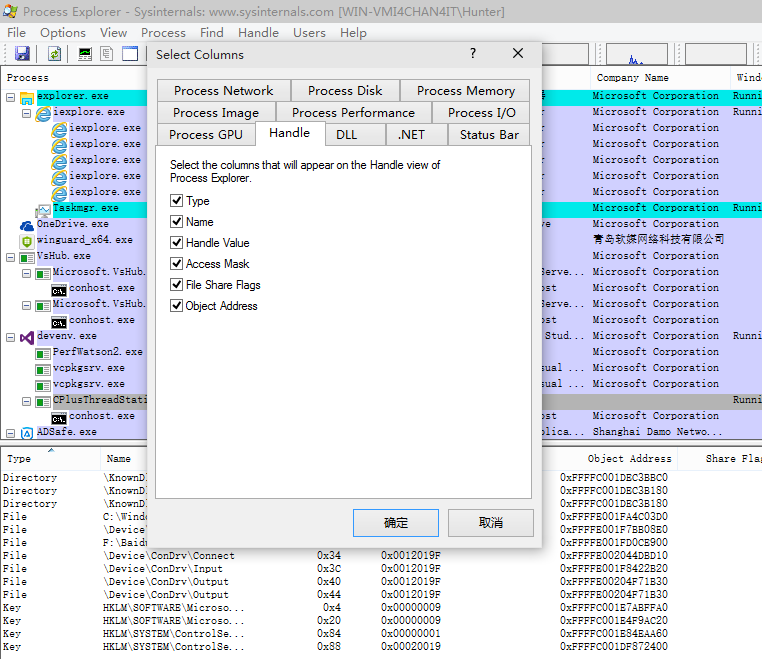The height and width of the screenshot is (659, 762).
Task: Switch to the Process Network tab
Action: pos(224,91)
